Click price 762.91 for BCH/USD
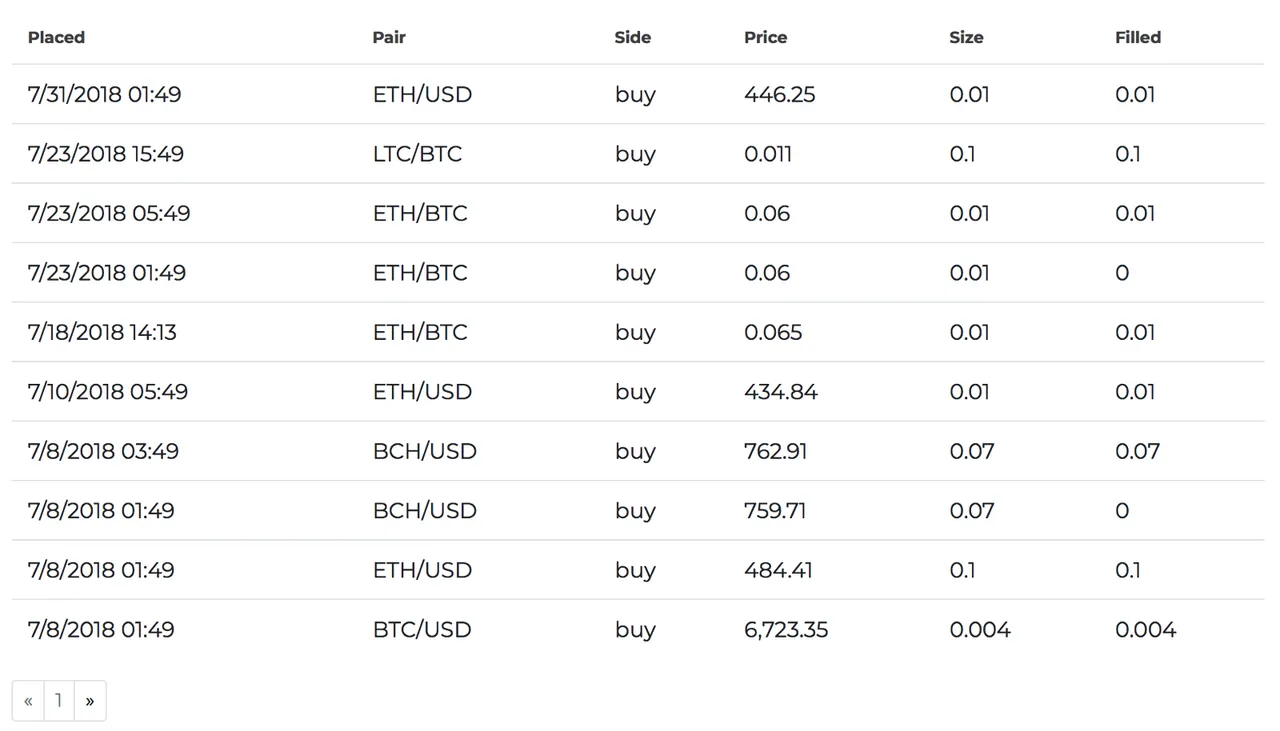Screen dimensions: 1280x731 pyautogui.click(x=775, y=451)
